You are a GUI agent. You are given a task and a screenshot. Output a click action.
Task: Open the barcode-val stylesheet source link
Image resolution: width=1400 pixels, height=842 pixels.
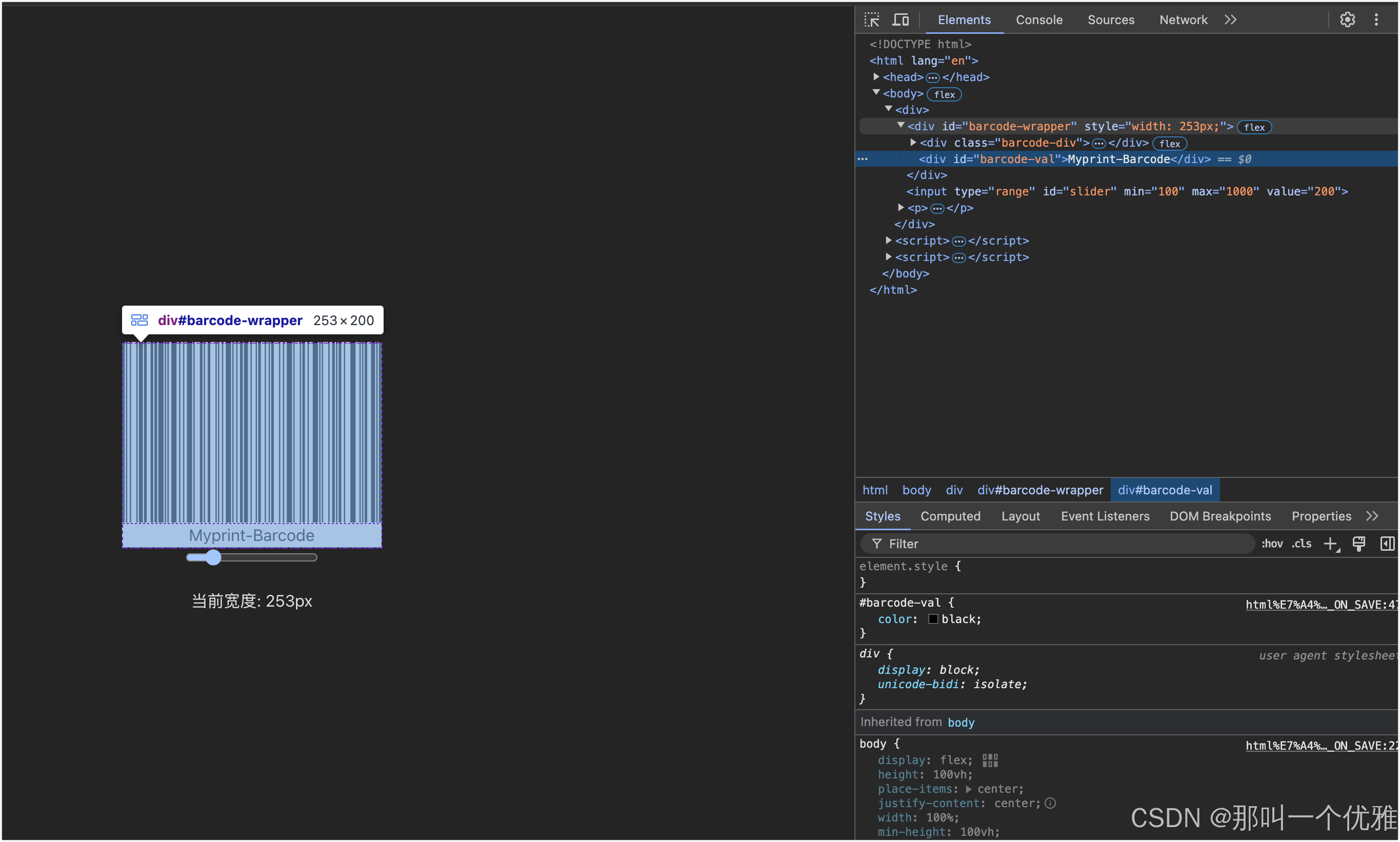[1321, 605]
